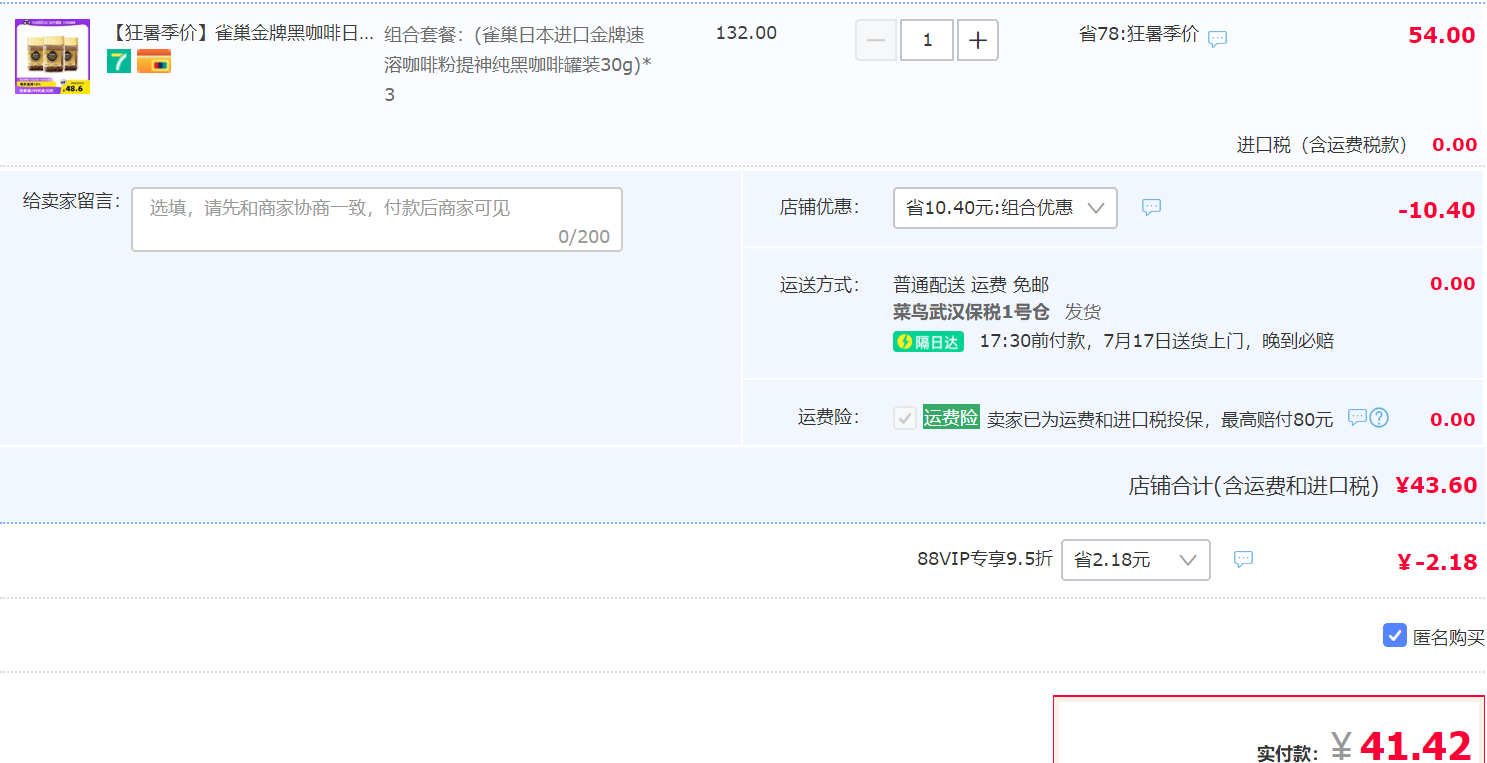Click the unit price 132.00
The height and width of the screenshot is (763, 1487).
[746, 33]
